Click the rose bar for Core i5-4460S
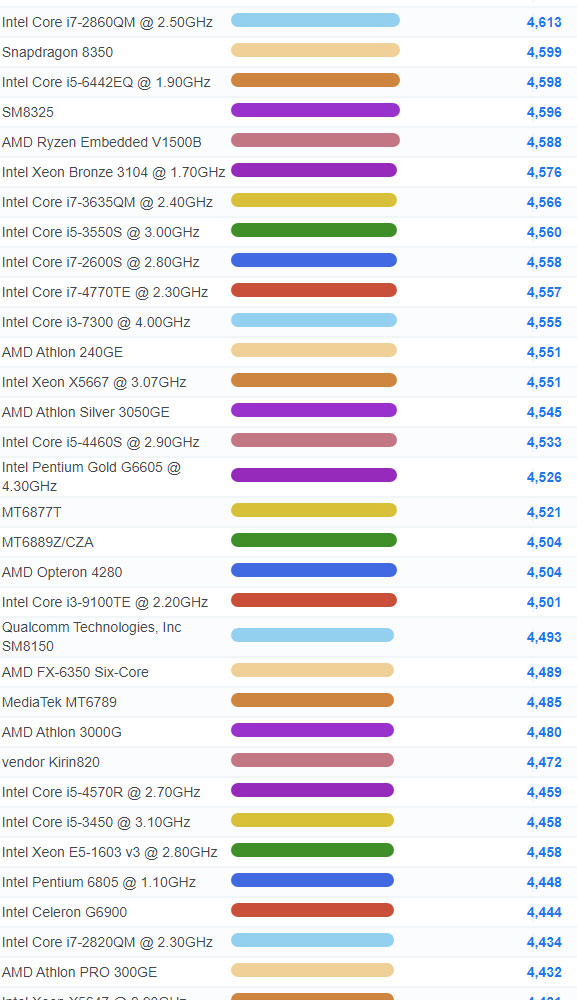This screenshot has height=1000, width=577. coord(314,440)
